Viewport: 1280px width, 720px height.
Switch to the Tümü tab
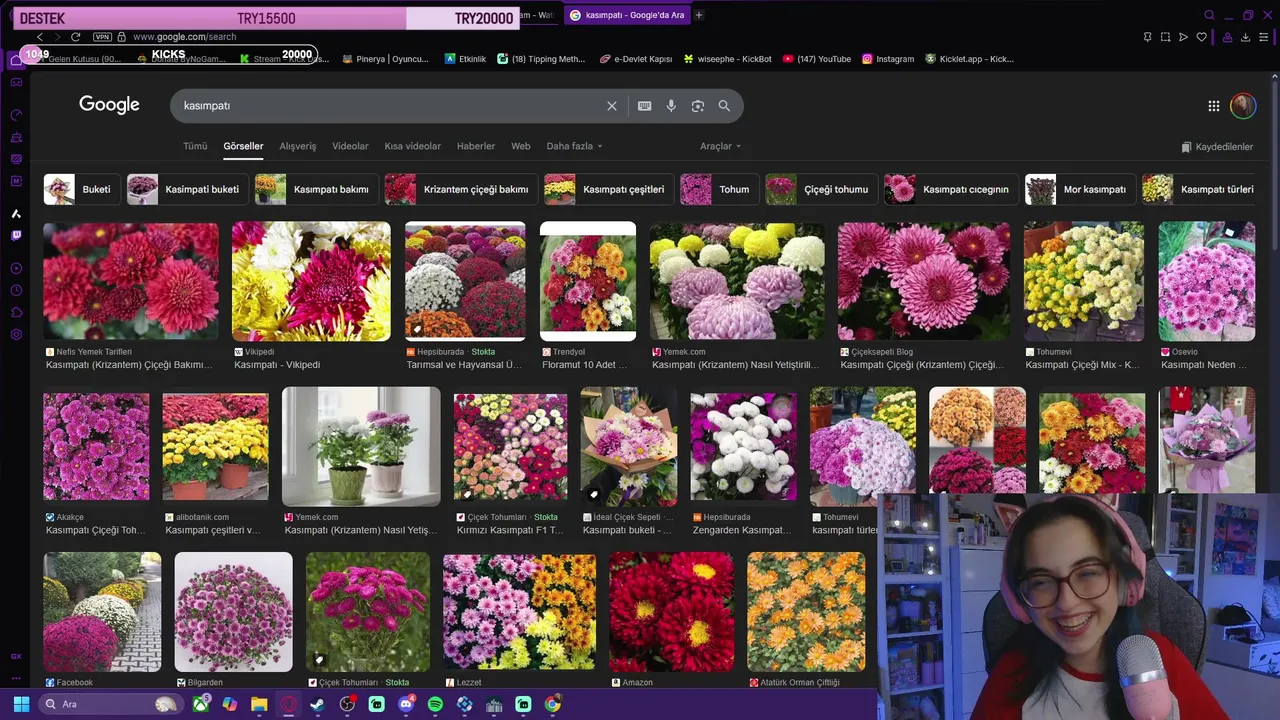tap(195, 146)
